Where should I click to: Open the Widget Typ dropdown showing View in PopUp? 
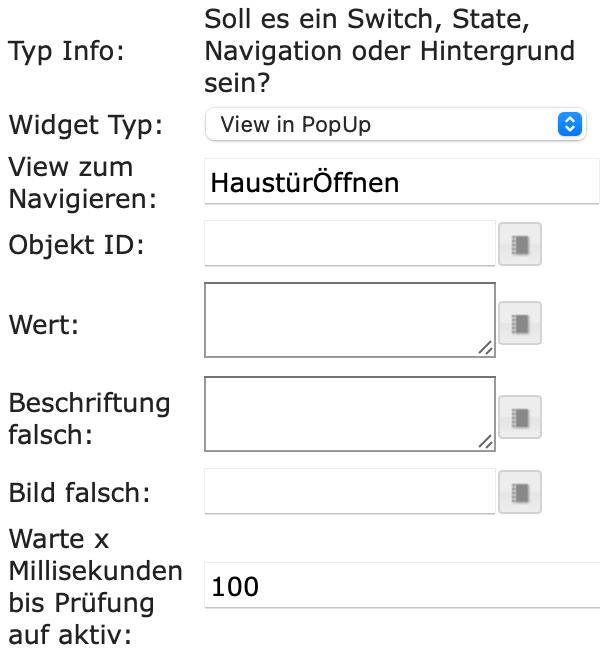(x=393, y=125)
